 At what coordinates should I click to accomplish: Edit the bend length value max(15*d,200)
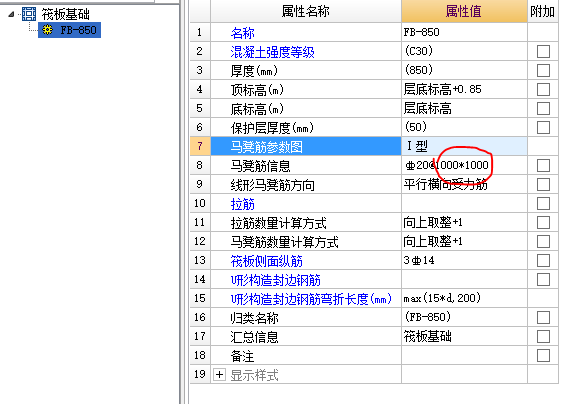(464, 298)
